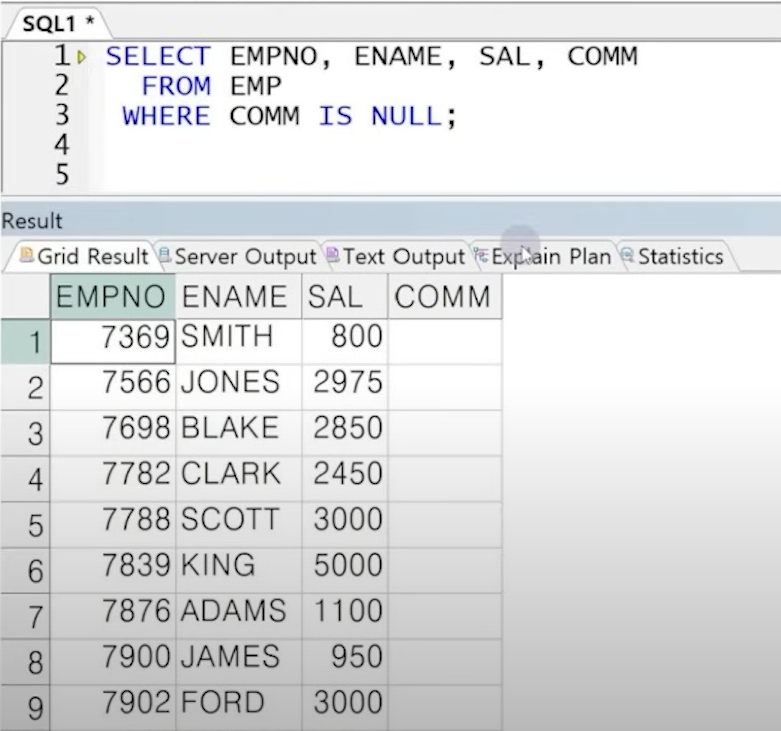Select the ENAME column header

pos(239,296)
